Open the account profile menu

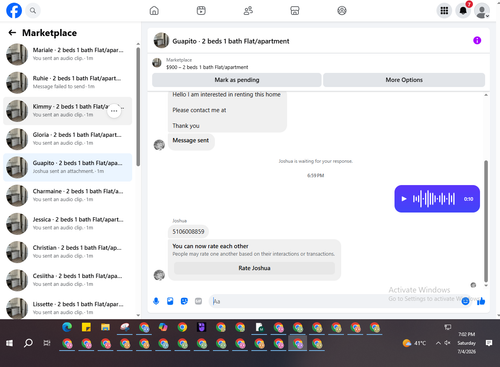click(x=482, y=11)
